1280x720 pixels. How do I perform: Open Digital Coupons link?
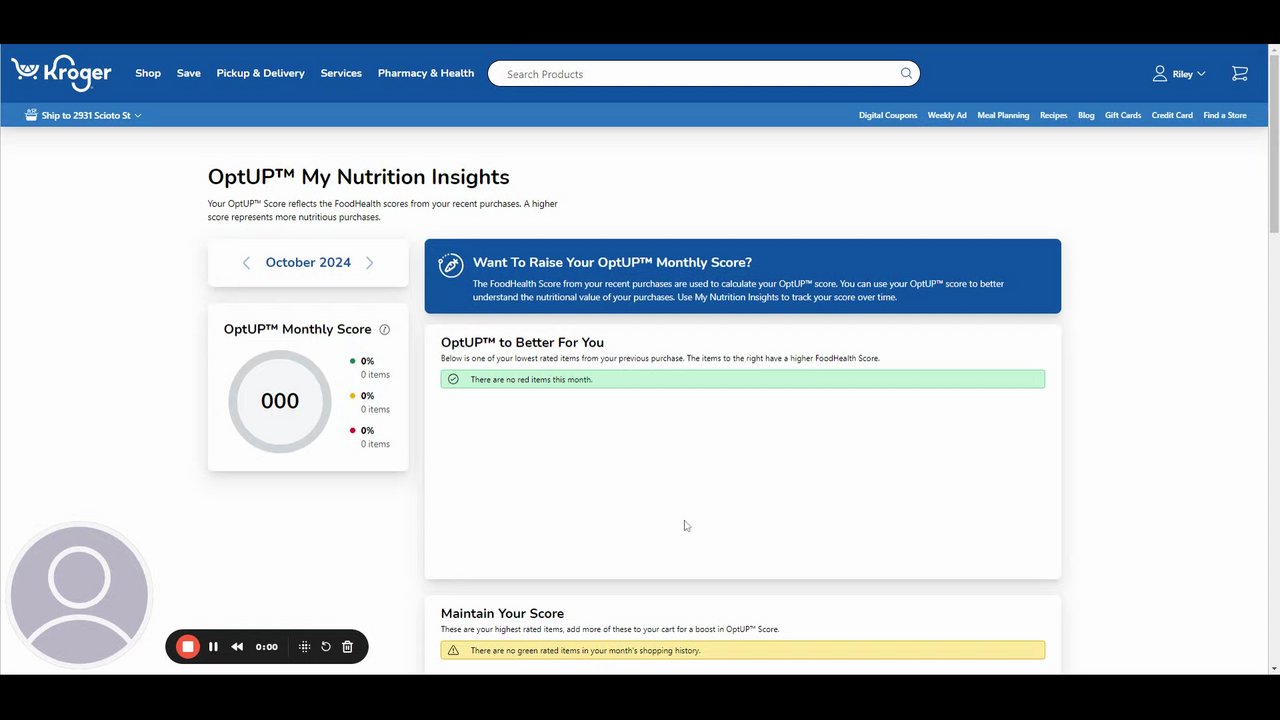(x=888, y=115)
